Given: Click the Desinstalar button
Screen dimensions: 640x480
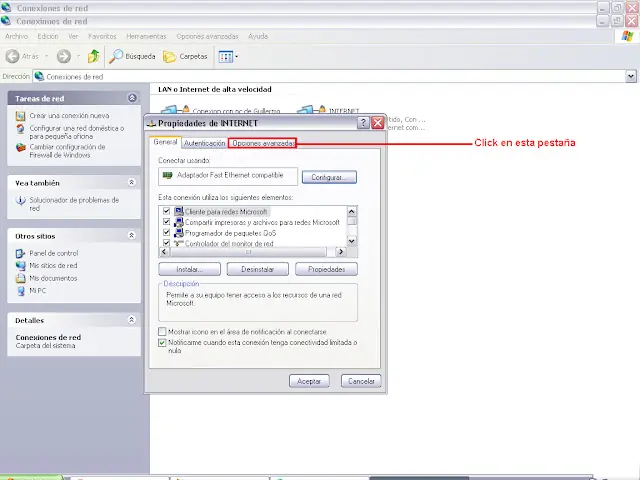Looking at the screenshot, I should point(258,269).
